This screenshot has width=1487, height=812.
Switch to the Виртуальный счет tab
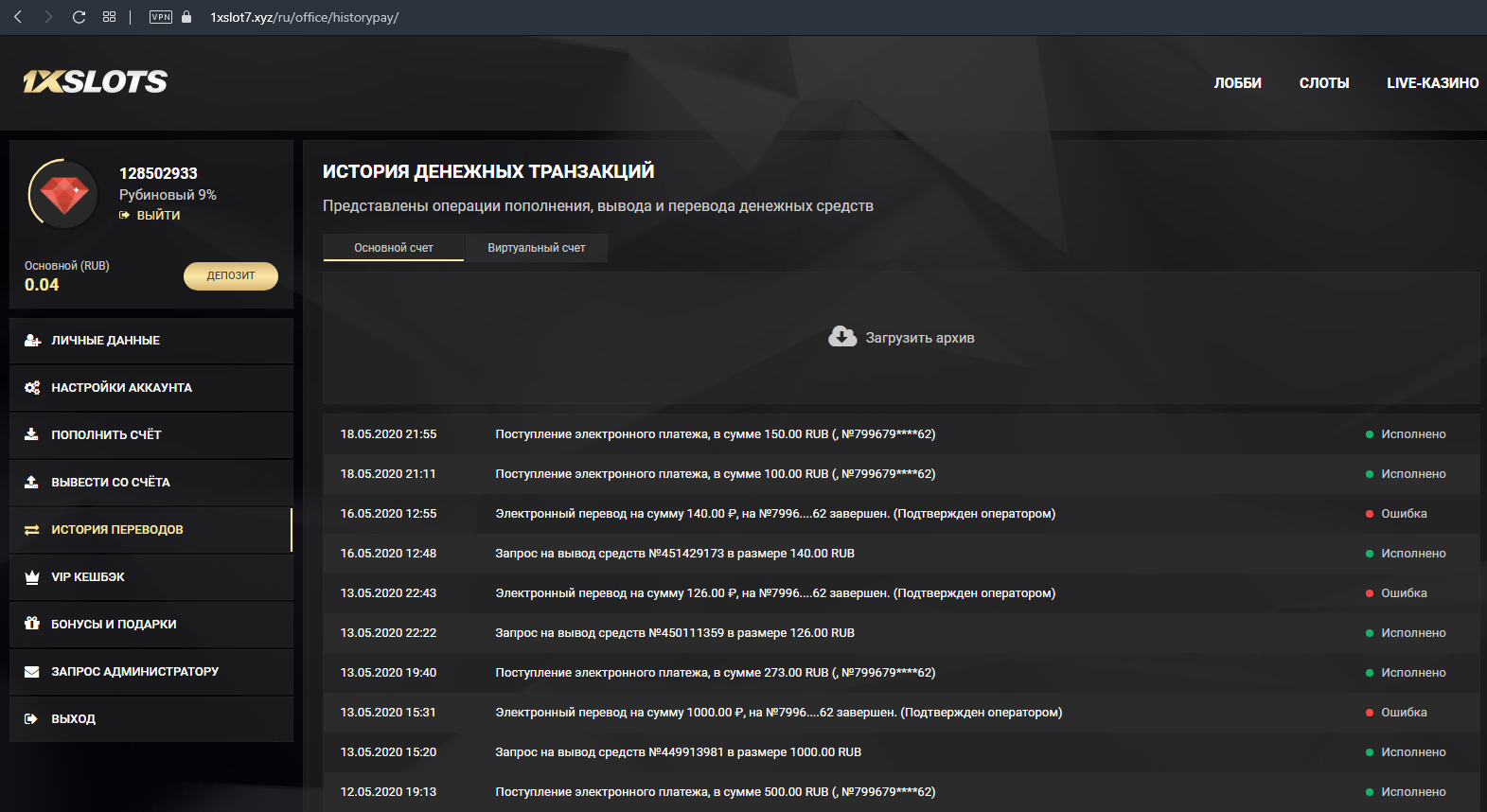[536, 248]
